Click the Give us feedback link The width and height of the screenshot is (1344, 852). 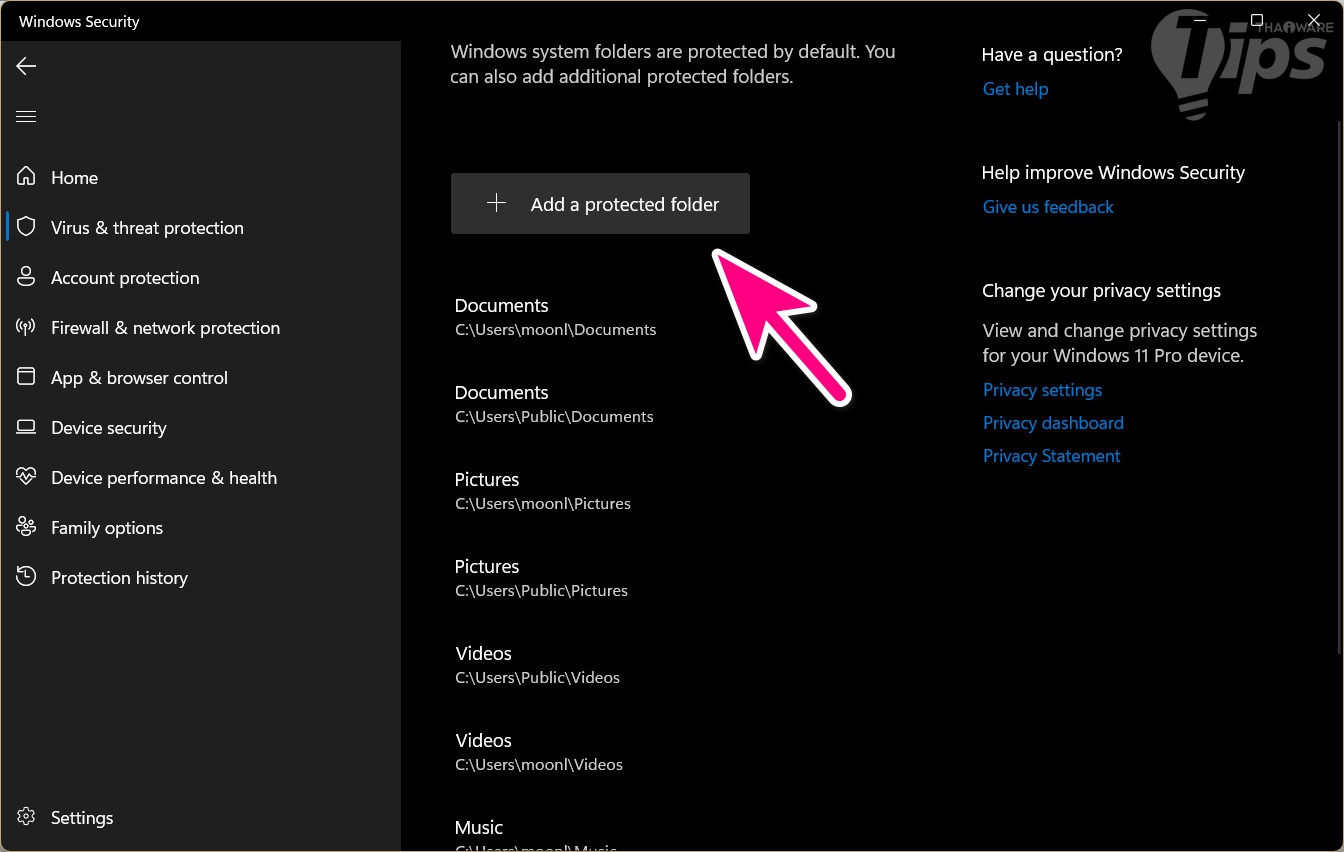click(1047, 207)
